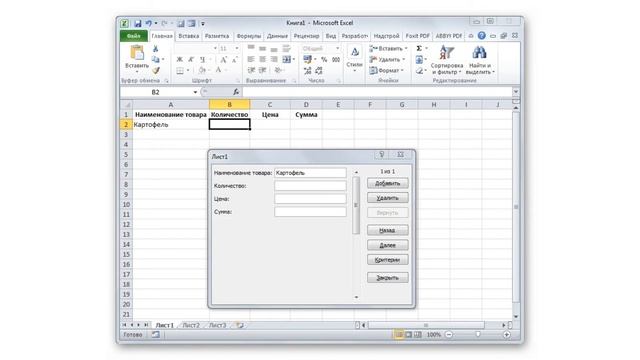Click the Format Painter brush icon
Image resolution: width=640 pixels, height=360 pixels.
(x=156, y=71)
